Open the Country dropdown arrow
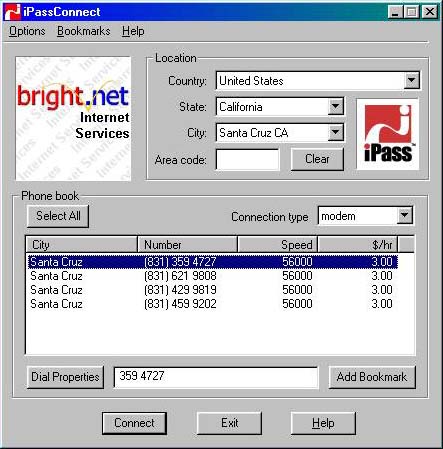The image size is (443, 449). click(411, 80)
